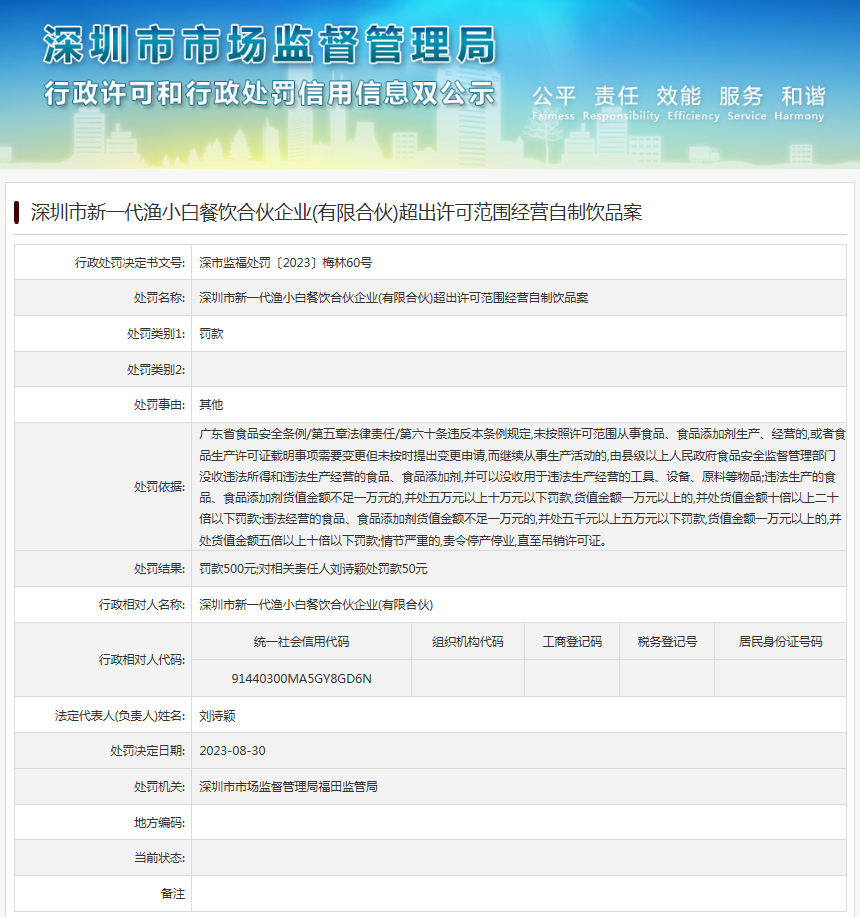The width and height of the screenshot is (860, 917).
Task: Click the legal representative name 刘诗颖
Action: click(x=217, y=716)
